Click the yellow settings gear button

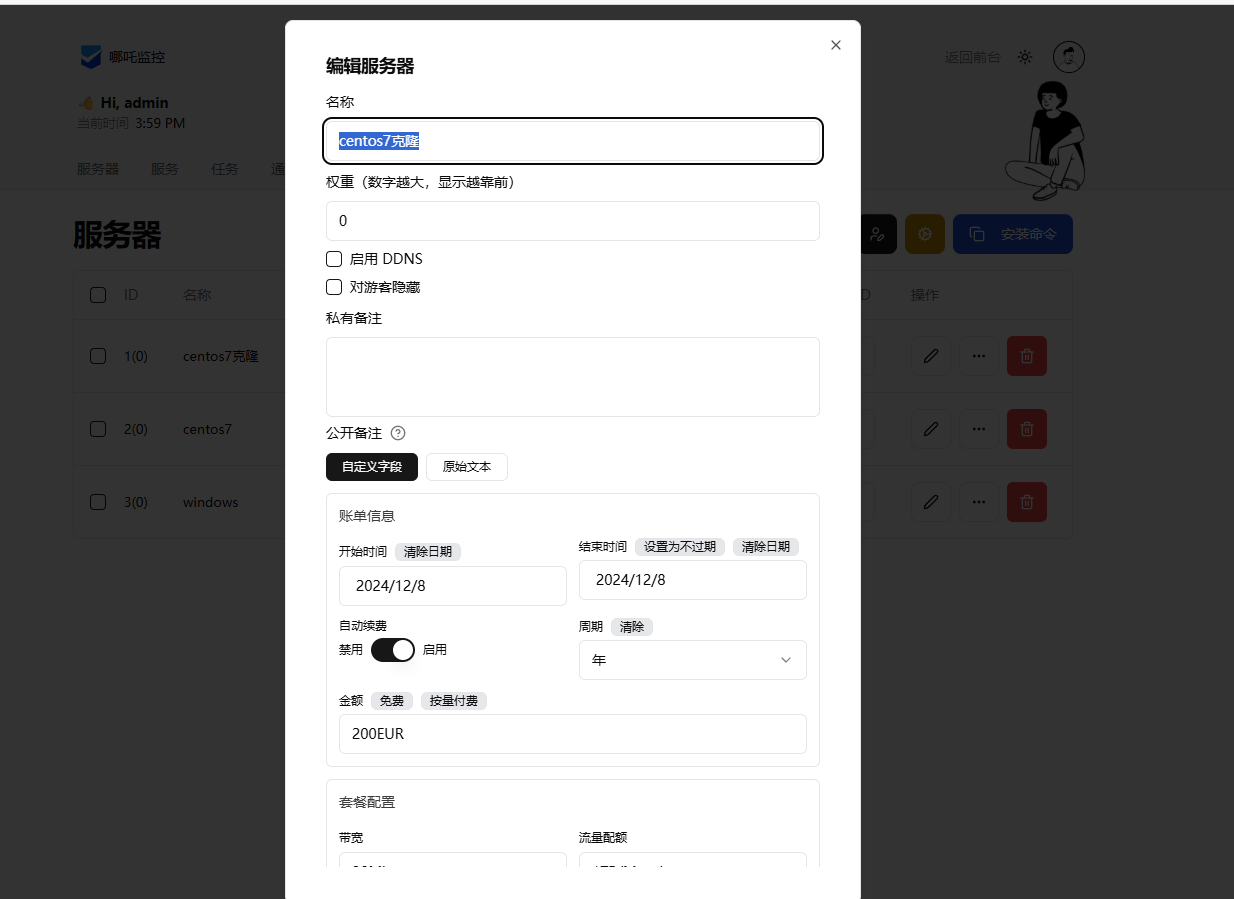click(x=925, y=234)
